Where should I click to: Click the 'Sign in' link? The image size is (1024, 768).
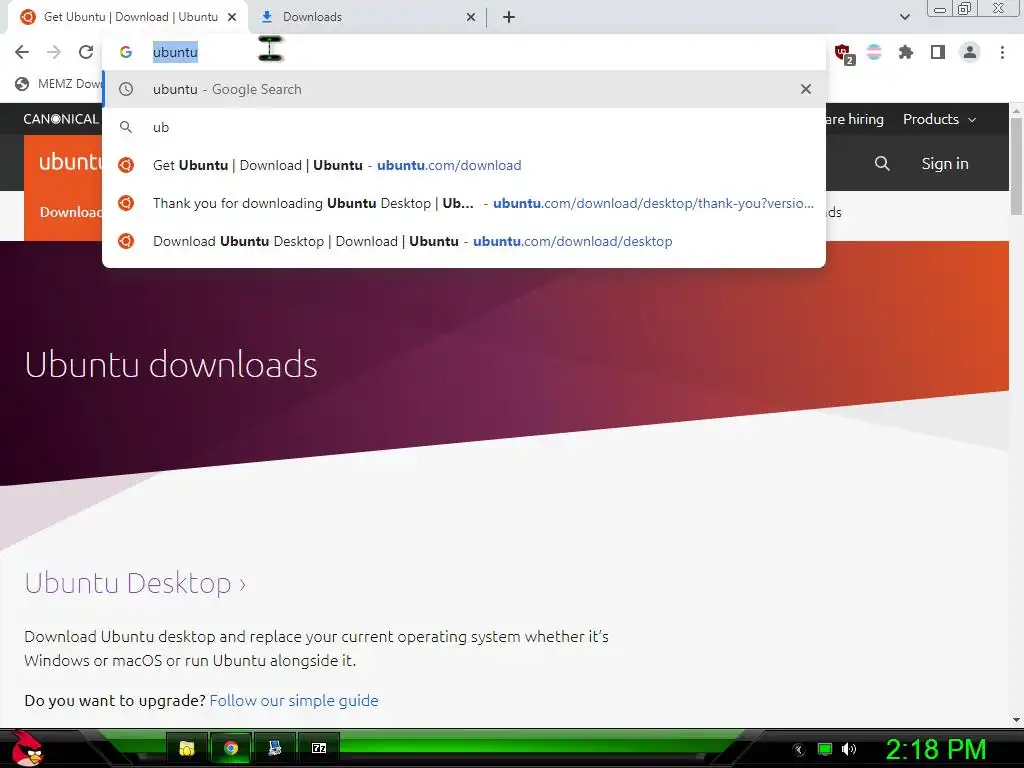click(x=944, y=163)
